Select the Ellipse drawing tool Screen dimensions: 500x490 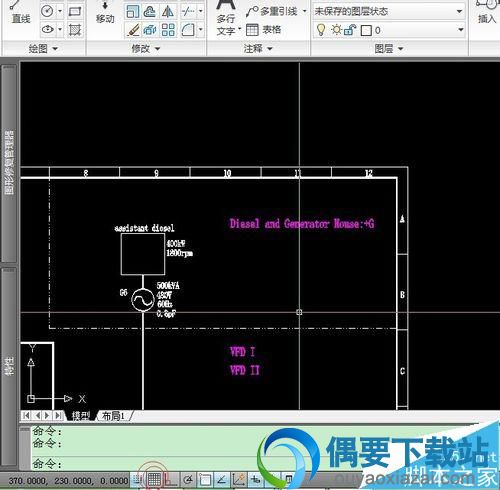[48, 30]
